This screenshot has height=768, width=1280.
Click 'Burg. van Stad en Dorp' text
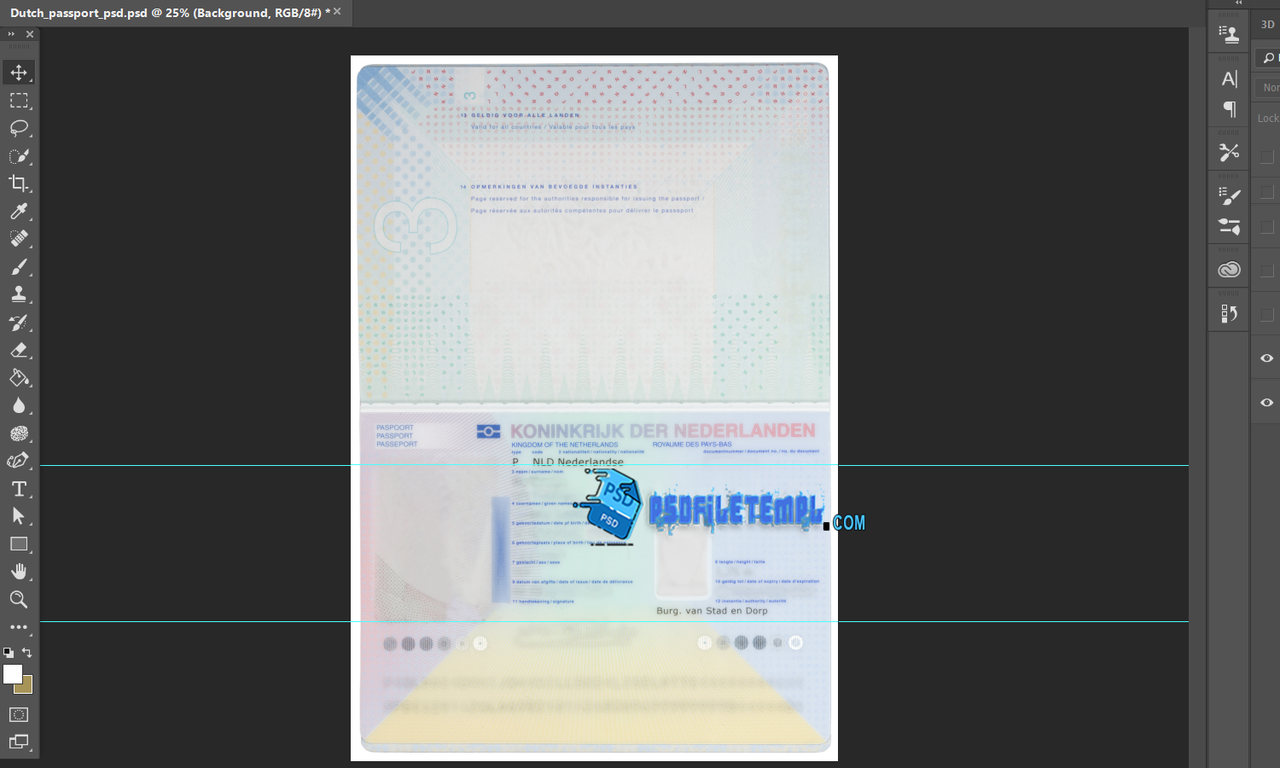pos(712,610)
